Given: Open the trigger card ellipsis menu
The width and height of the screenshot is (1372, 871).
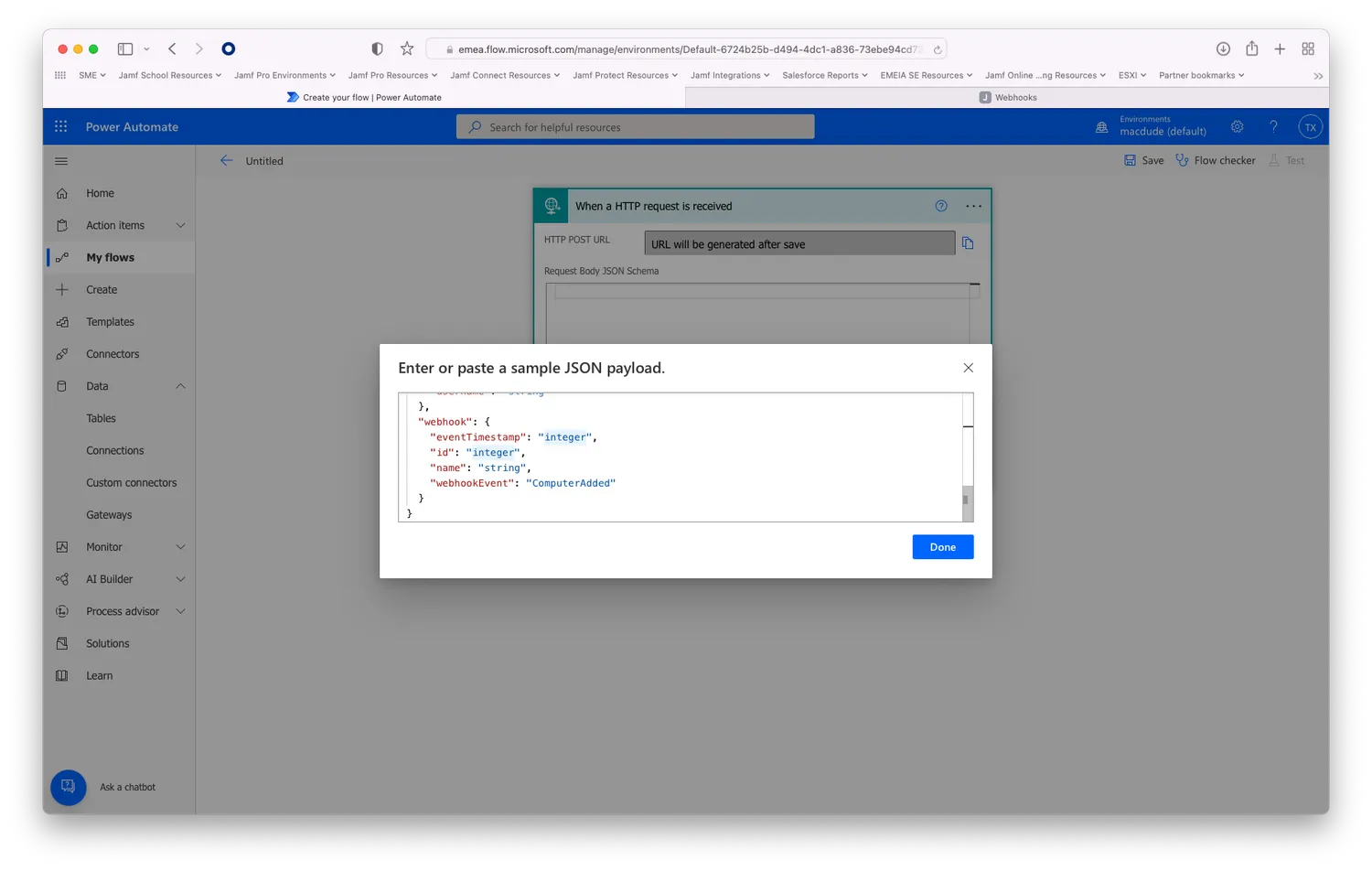Looking at the screenshot, I should tap(973, 206).
